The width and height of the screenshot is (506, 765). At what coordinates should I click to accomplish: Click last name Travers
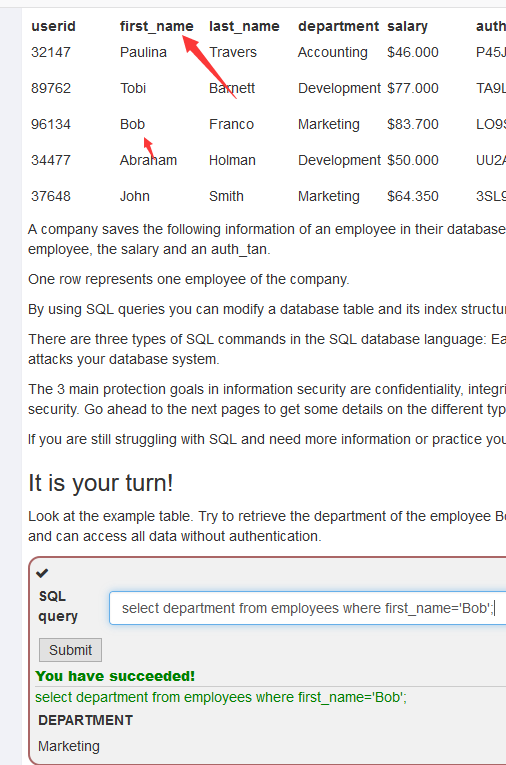tap(233, 52)
